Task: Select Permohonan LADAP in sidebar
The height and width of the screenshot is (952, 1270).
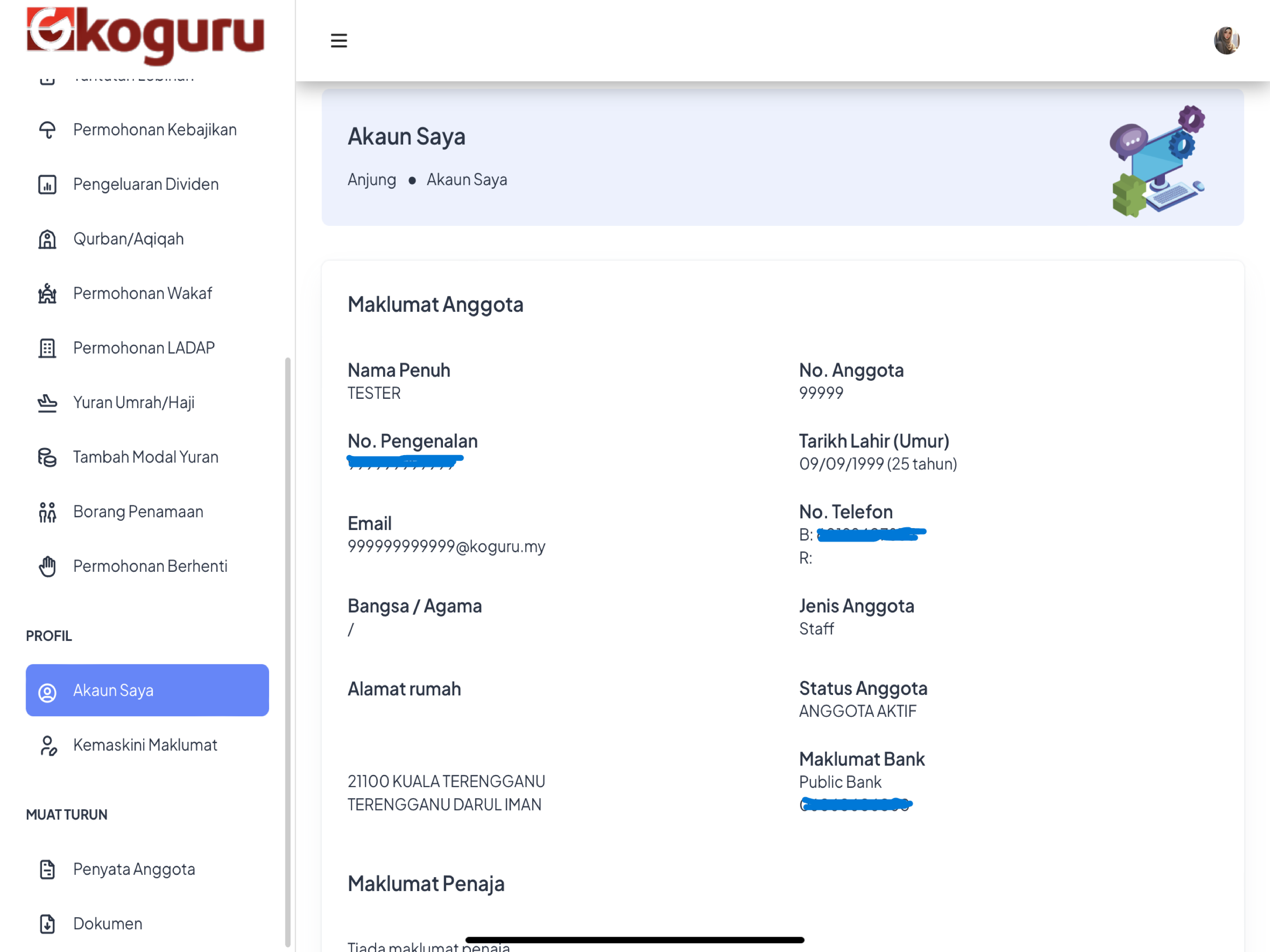Action: 147,348
